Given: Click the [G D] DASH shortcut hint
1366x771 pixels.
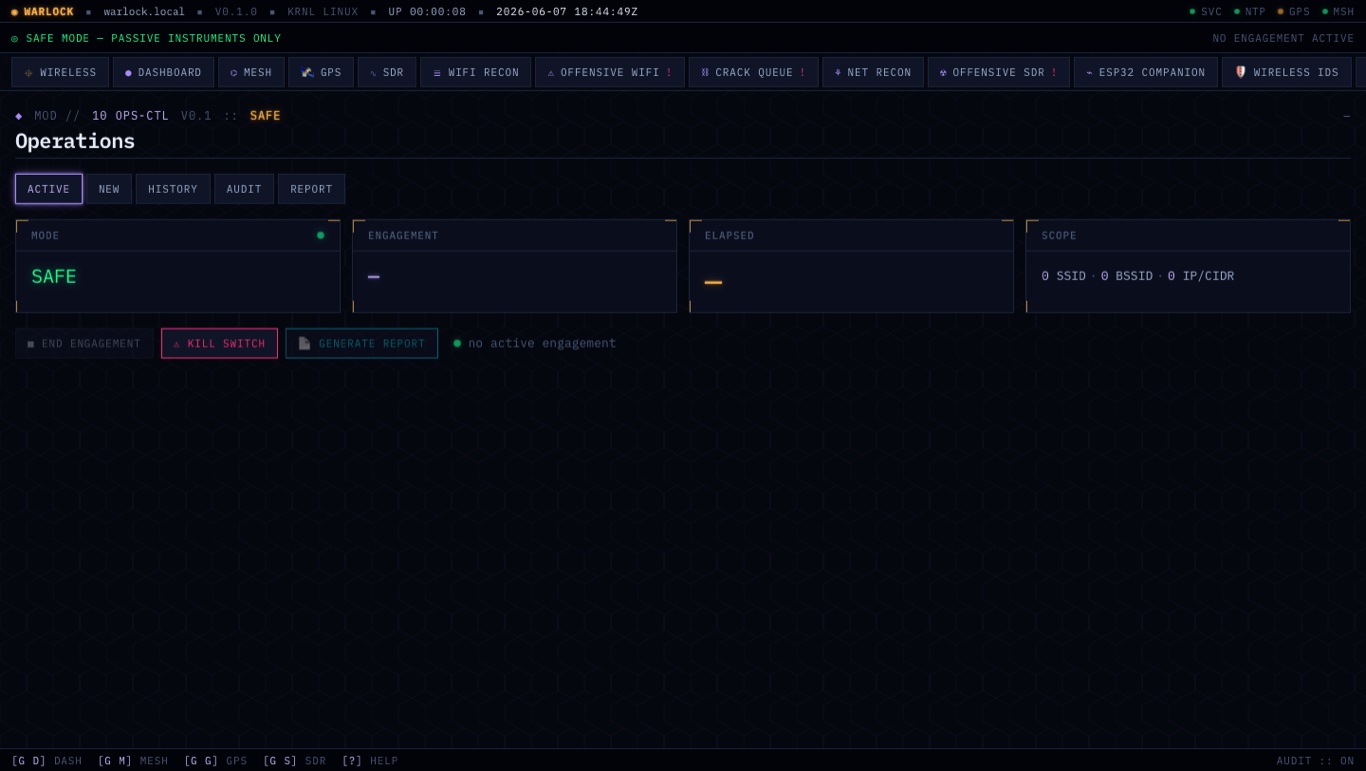Looking at the screenshot, I should (x=47, y=761).
